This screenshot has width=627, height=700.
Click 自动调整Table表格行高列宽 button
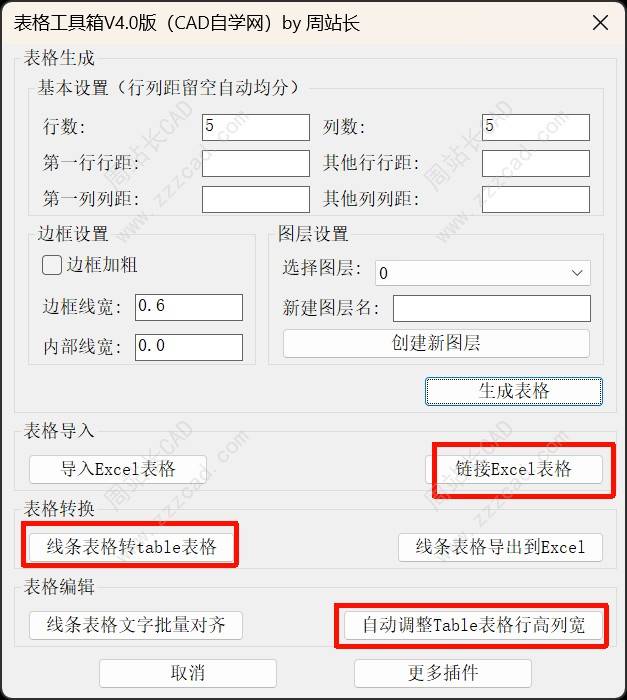point(473,625)
